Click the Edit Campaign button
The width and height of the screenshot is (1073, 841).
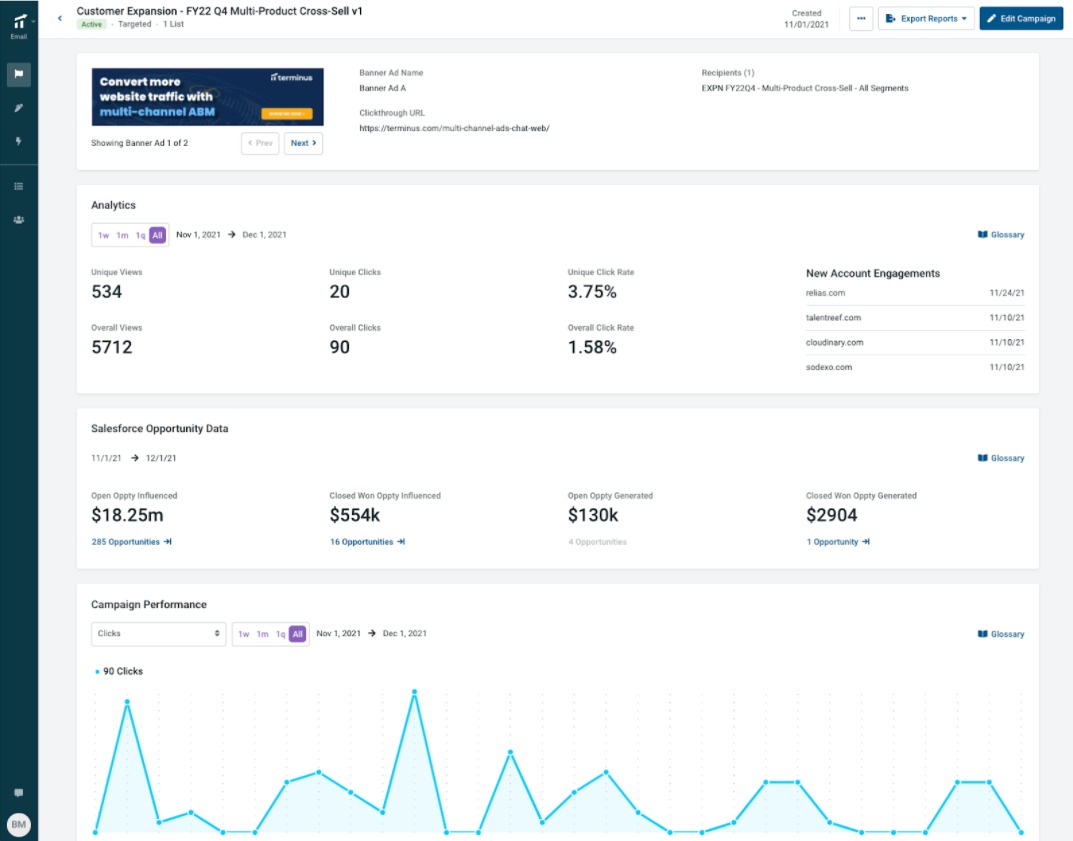click(x=1020, y=18)
